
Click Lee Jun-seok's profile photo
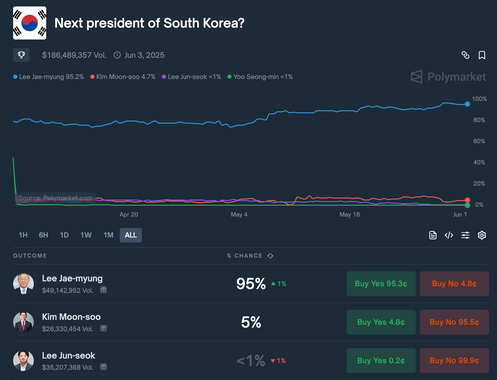(23, 361)
